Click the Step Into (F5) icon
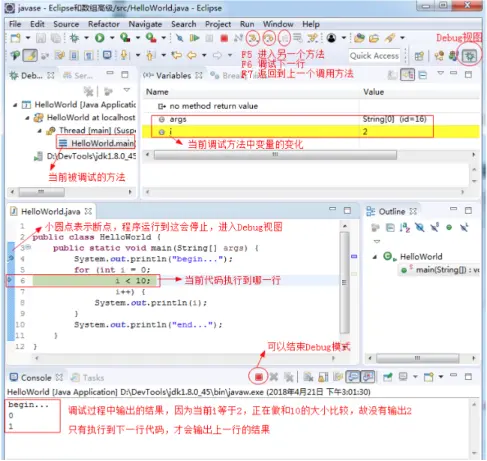487x461 pixels. point(253,39)
